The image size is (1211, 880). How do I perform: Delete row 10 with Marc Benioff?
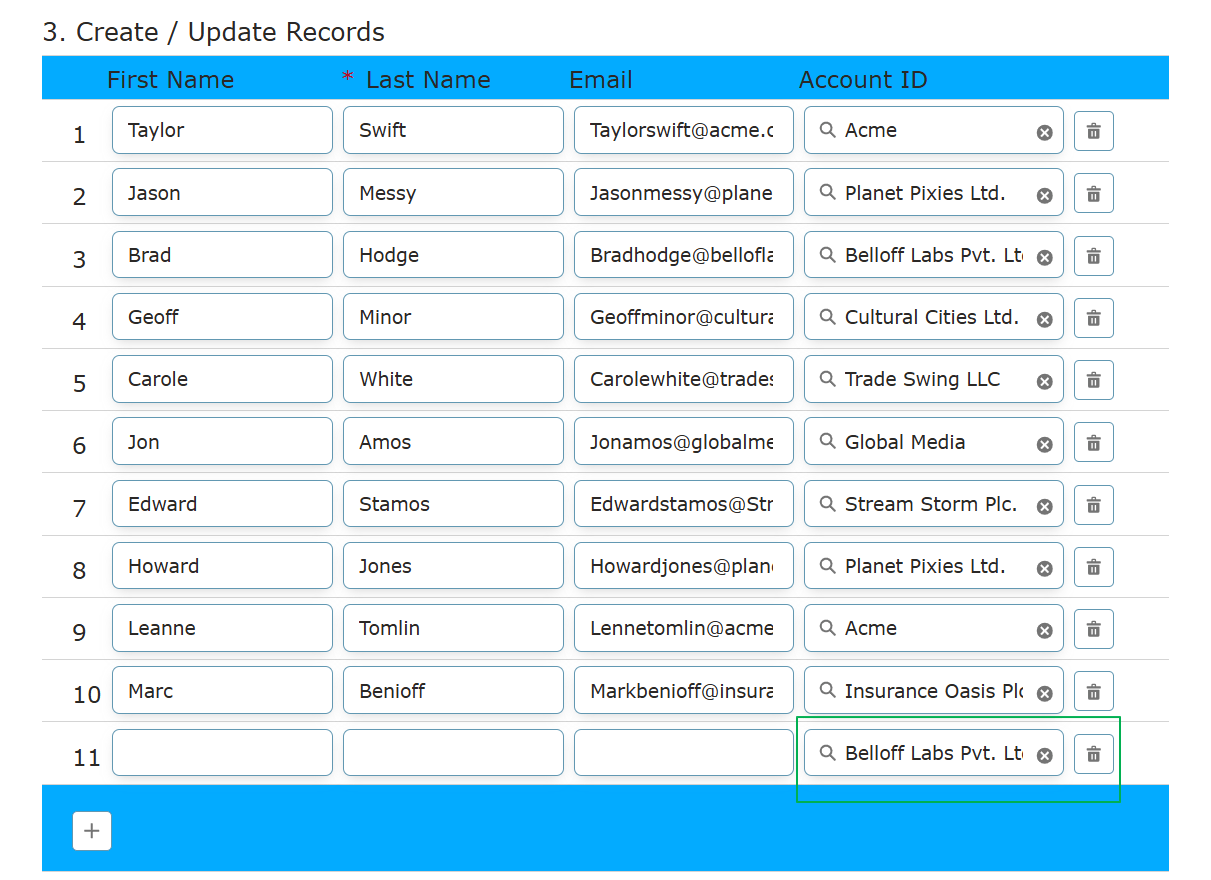[x=1093, y=691]
